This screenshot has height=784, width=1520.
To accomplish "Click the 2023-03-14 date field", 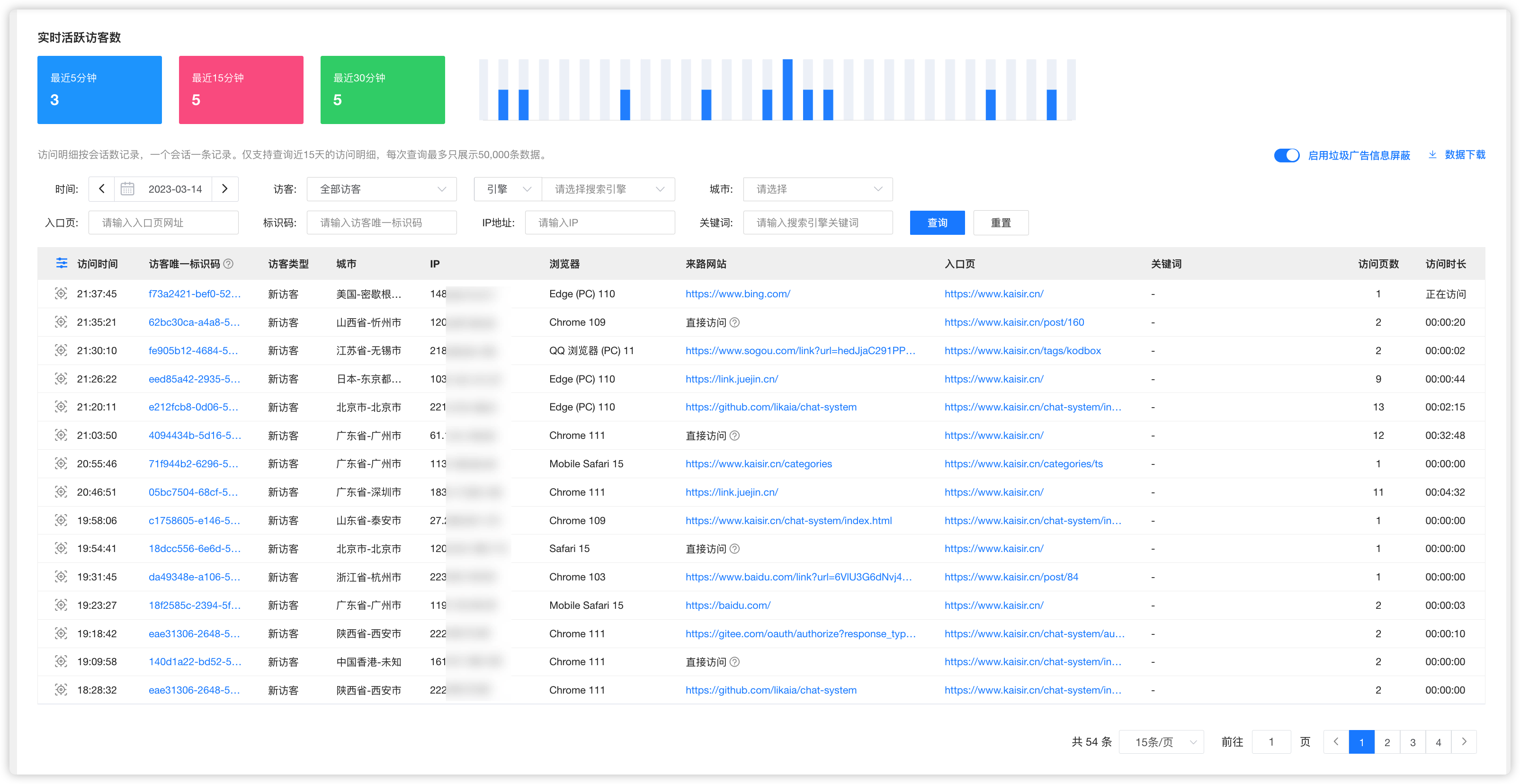I will [175, 189].
